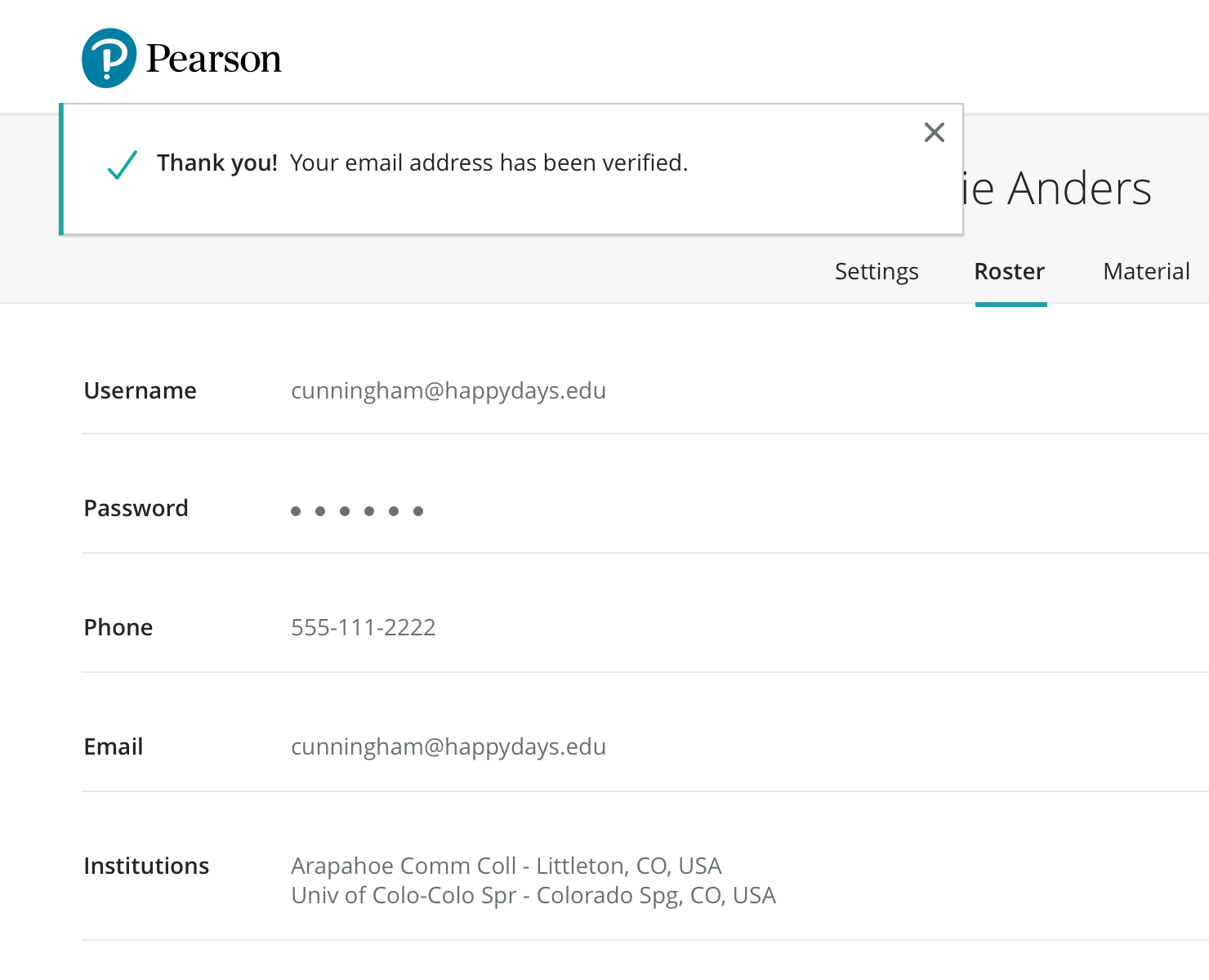The height and width of the screenshot is (980, 1209).
Task: Go to the Material tab
Action: (x=1145, y=271)
